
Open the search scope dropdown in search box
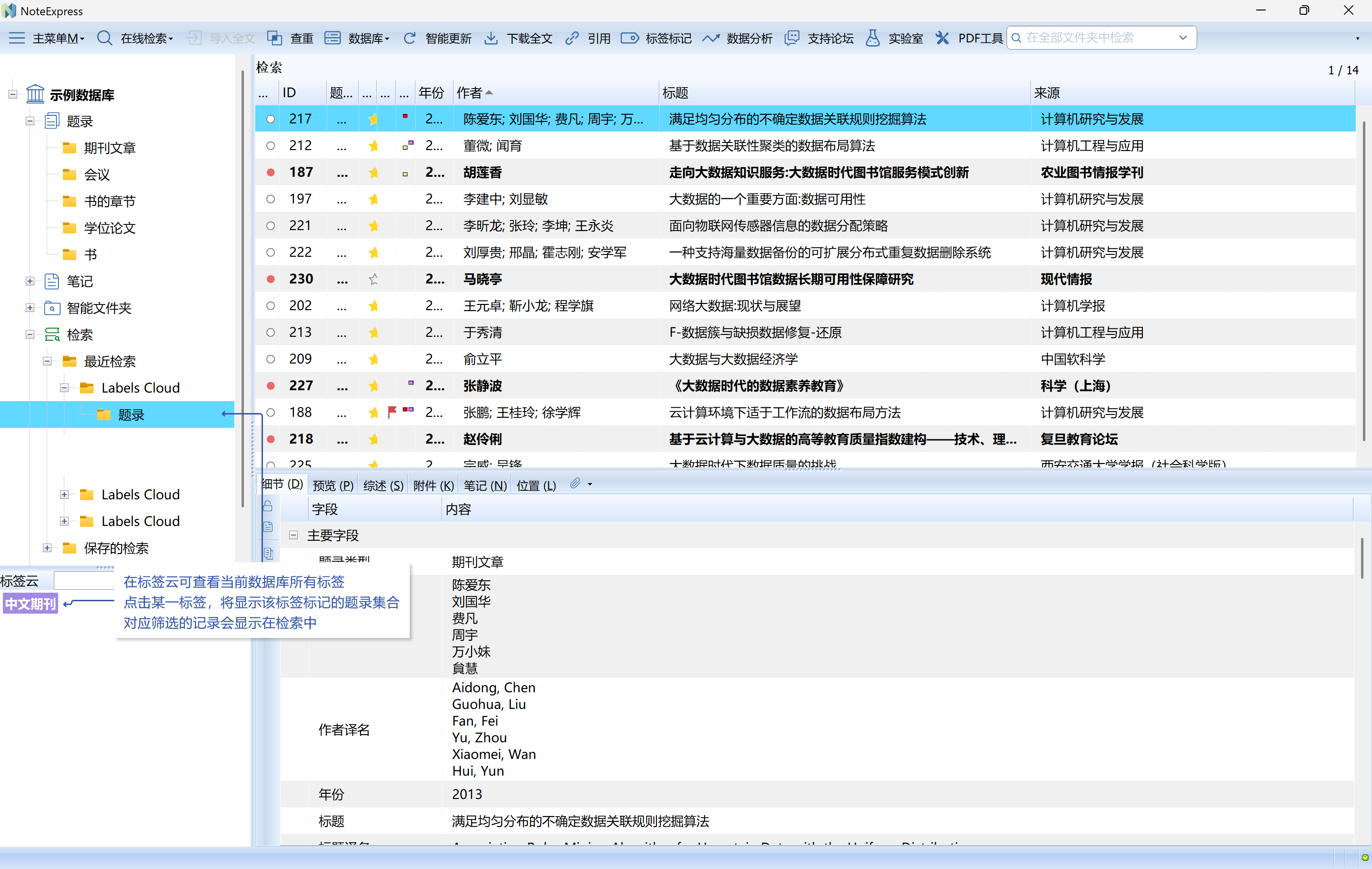coord(1184,37)
